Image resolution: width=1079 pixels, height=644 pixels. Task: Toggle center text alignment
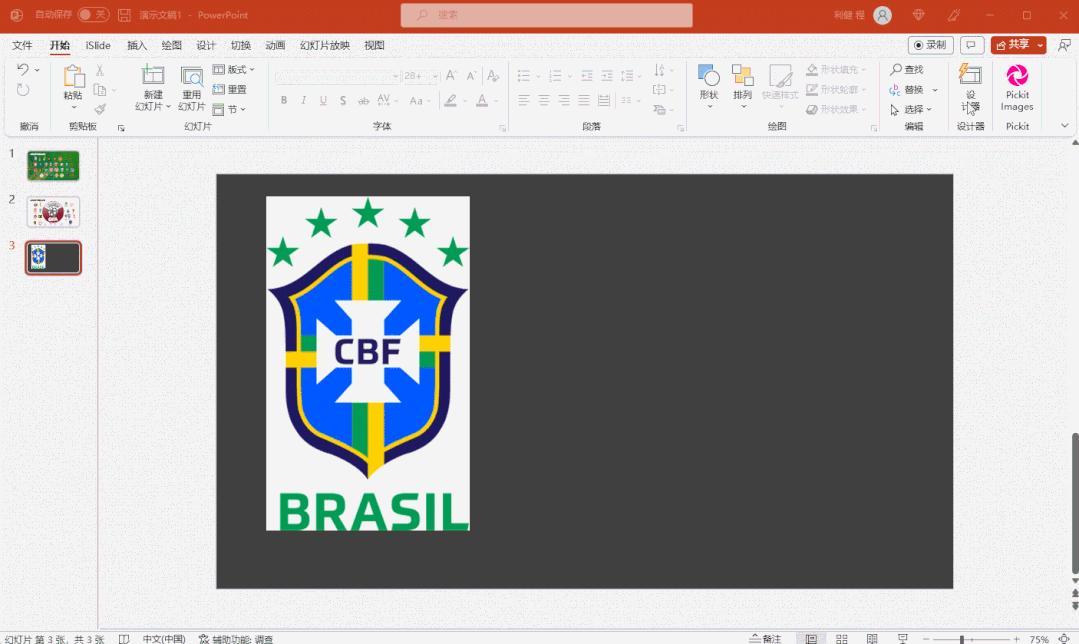[x=544, y=100]
